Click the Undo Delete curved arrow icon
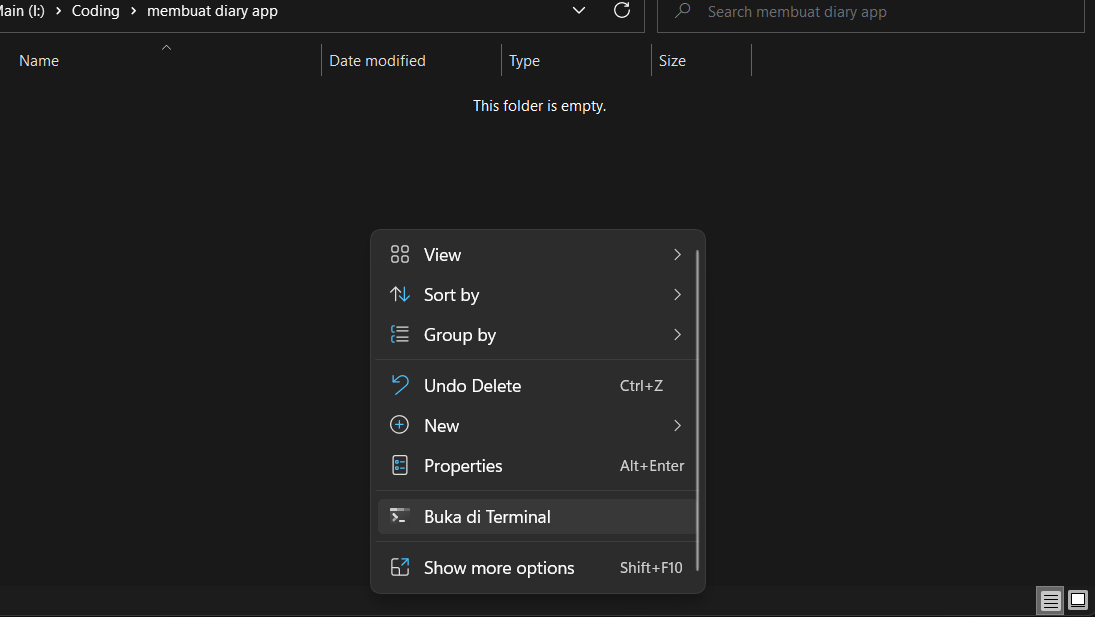This screenshot has height=617, width=1095. (x=400, y=385)
